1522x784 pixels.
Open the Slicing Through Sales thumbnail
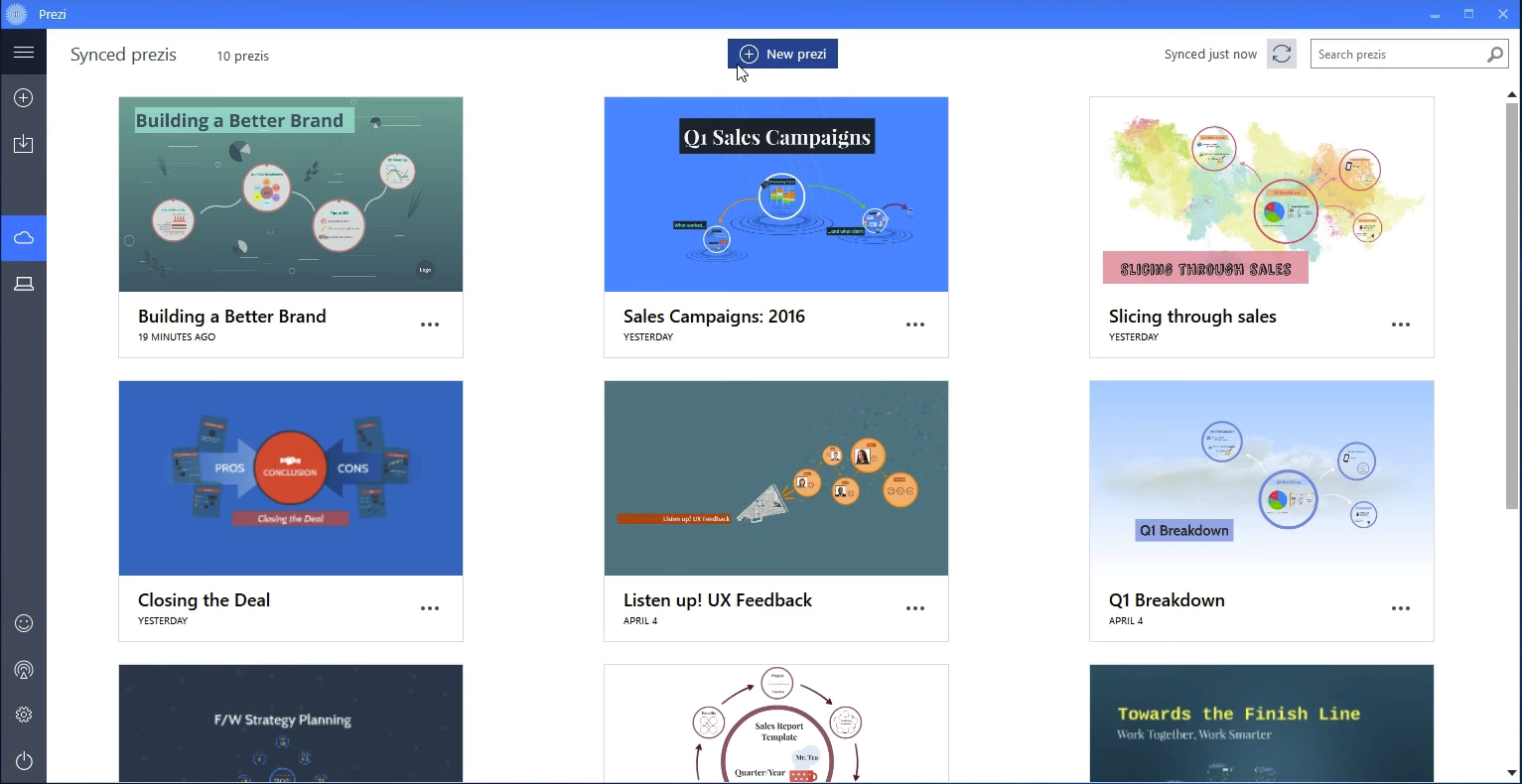(x=1262, y=195)
